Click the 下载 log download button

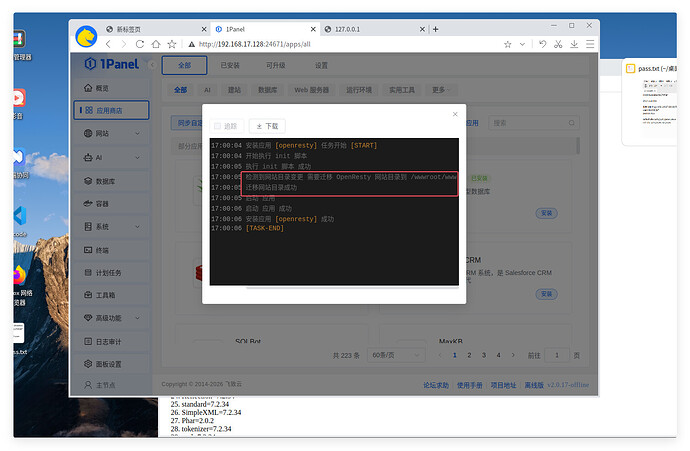pyautogui.click(x=266, y=126)
